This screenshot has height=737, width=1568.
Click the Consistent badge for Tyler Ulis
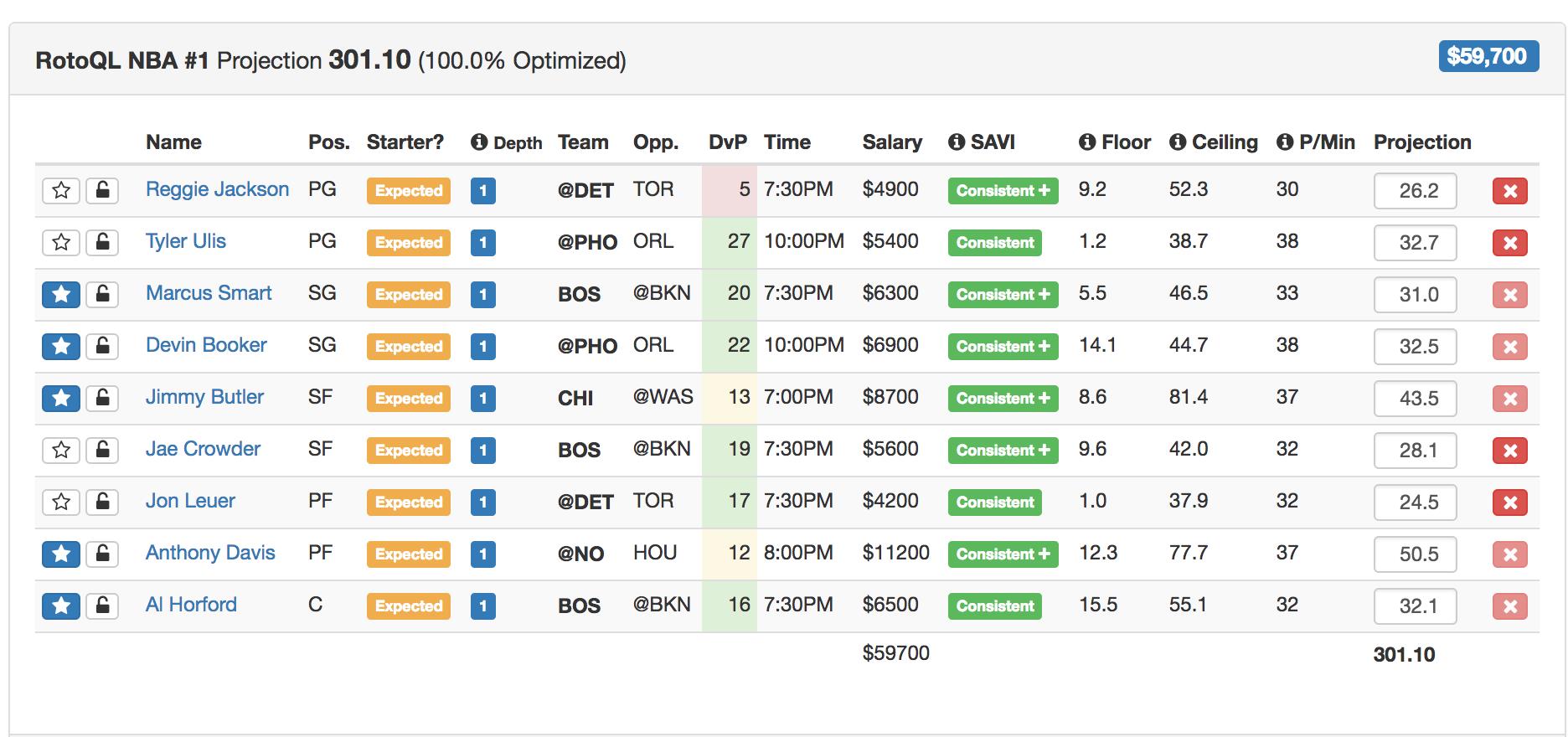(995, 243)
